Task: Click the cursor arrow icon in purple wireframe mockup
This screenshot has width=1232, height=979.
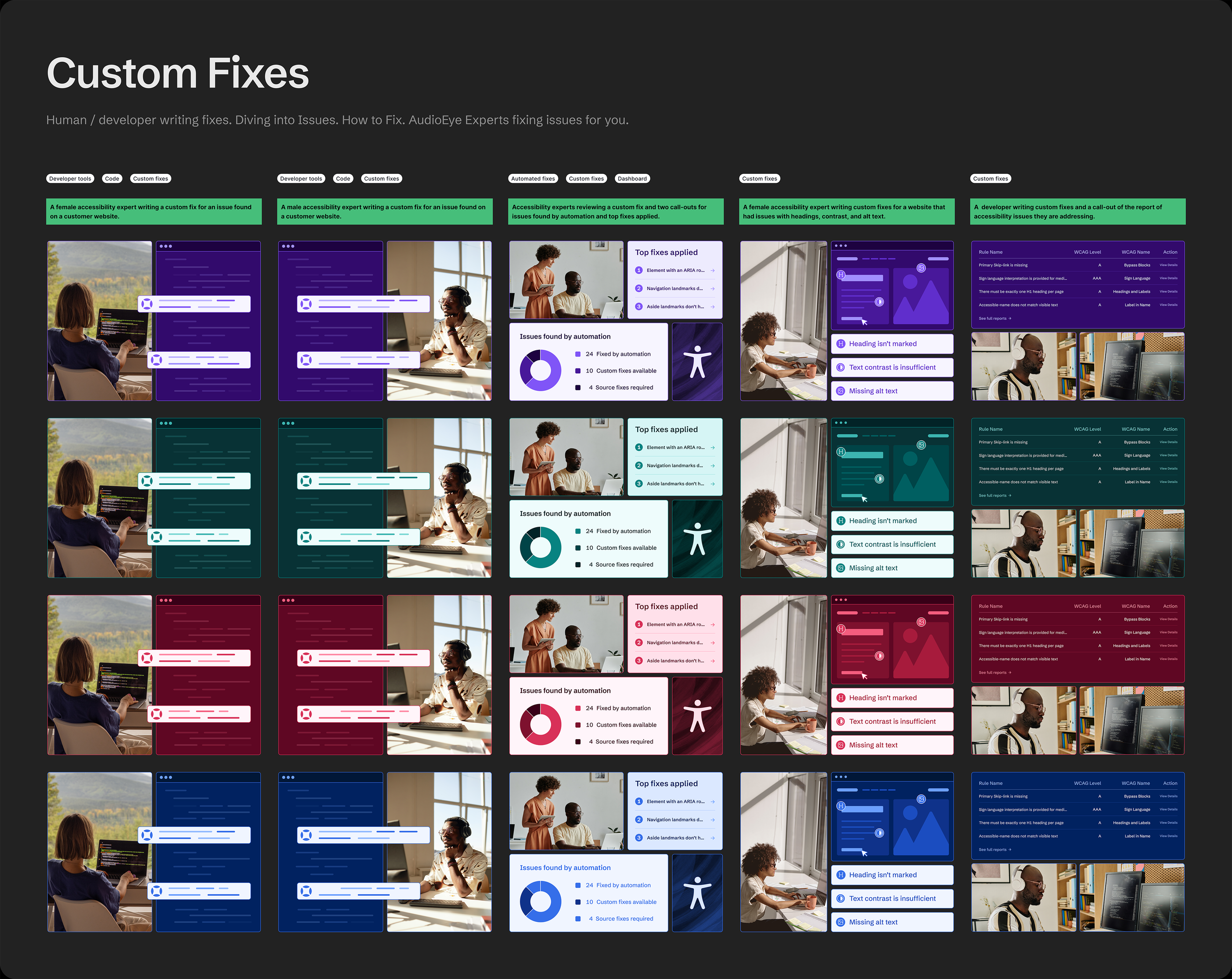Action: tap(864, 322)
